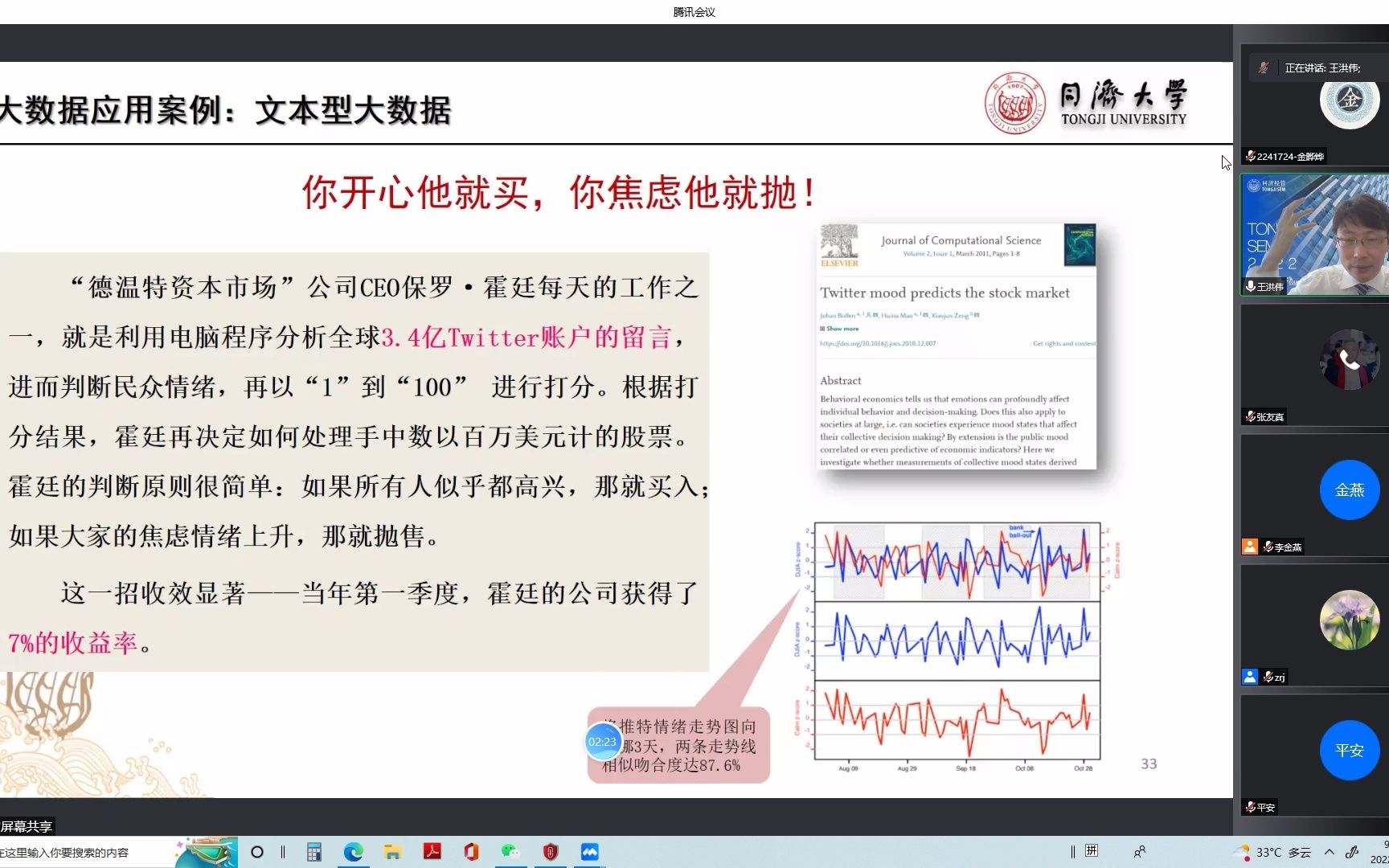Expand hidden system tray icons chevron
This screenshot has height=868, width=1389.
coord(1330,852)
